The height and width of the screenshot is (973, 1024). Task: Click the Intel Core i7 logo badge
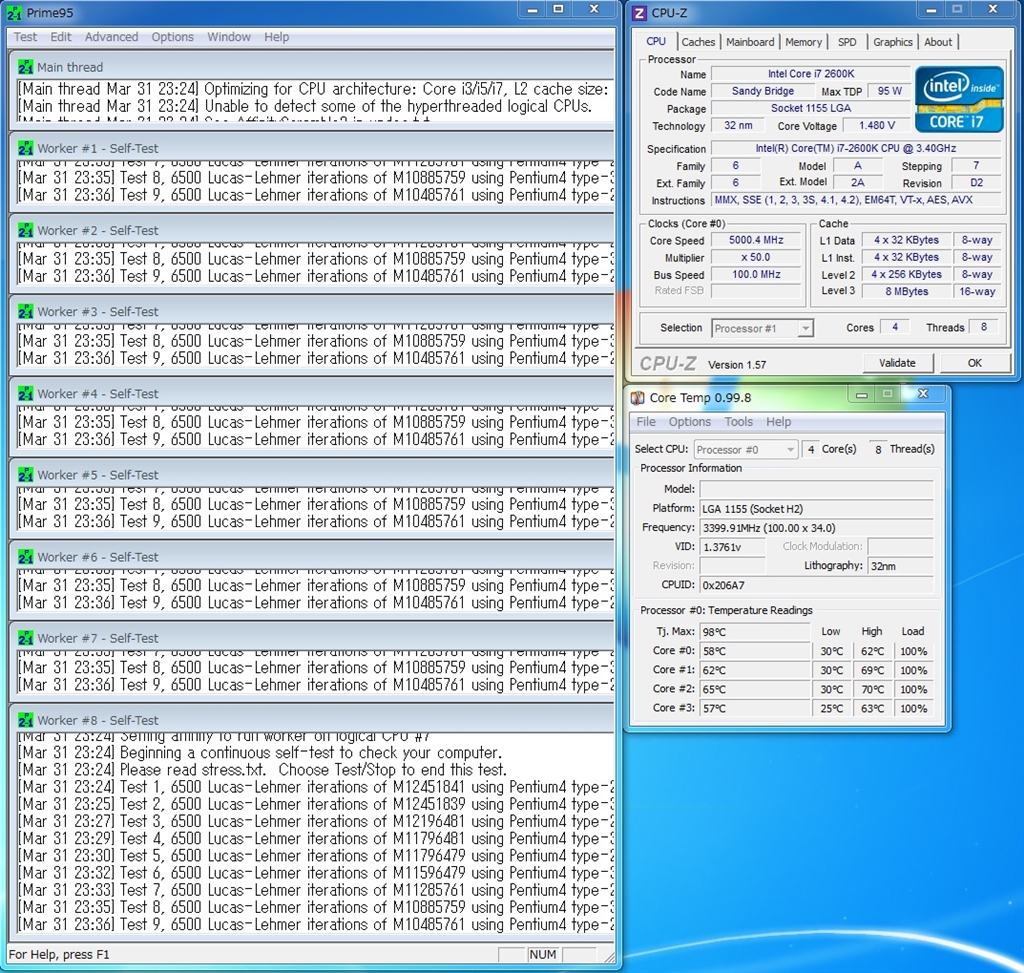[x=959, y=99]
